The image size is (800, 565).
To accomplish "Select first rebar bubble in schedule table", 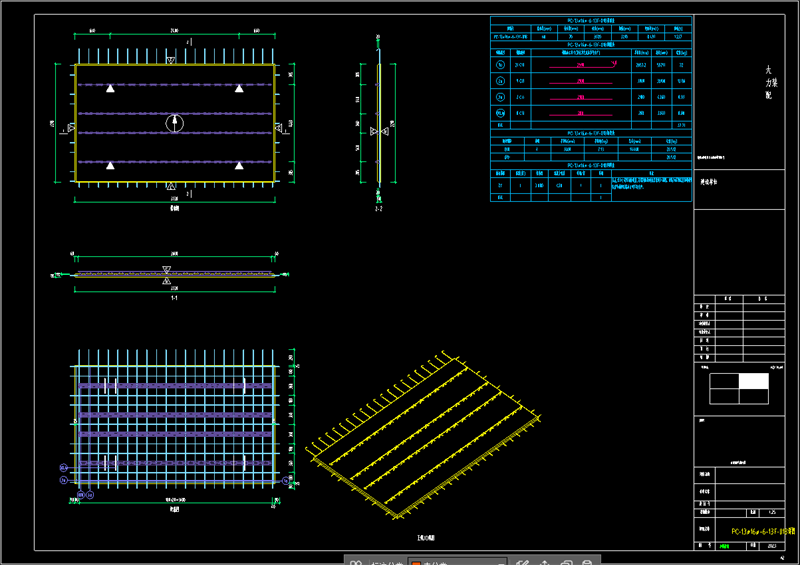I will tap(501, 65).
